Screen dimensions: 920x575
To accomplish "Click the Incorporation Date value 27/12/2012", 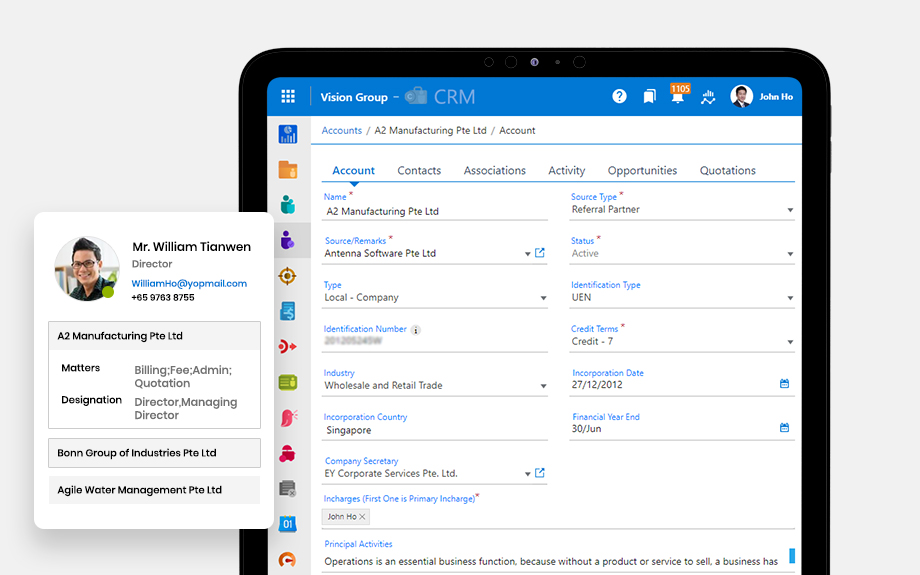I will (597, 385).
